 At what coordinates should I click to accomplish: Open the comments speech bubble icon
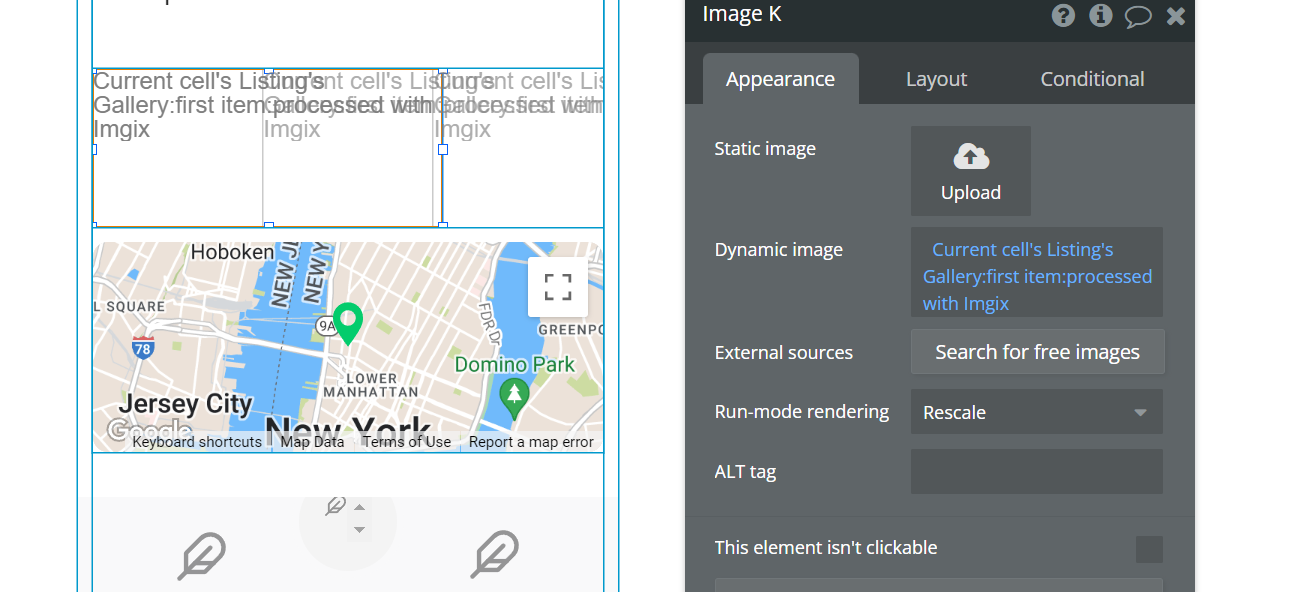click(x=1138, y=16)
